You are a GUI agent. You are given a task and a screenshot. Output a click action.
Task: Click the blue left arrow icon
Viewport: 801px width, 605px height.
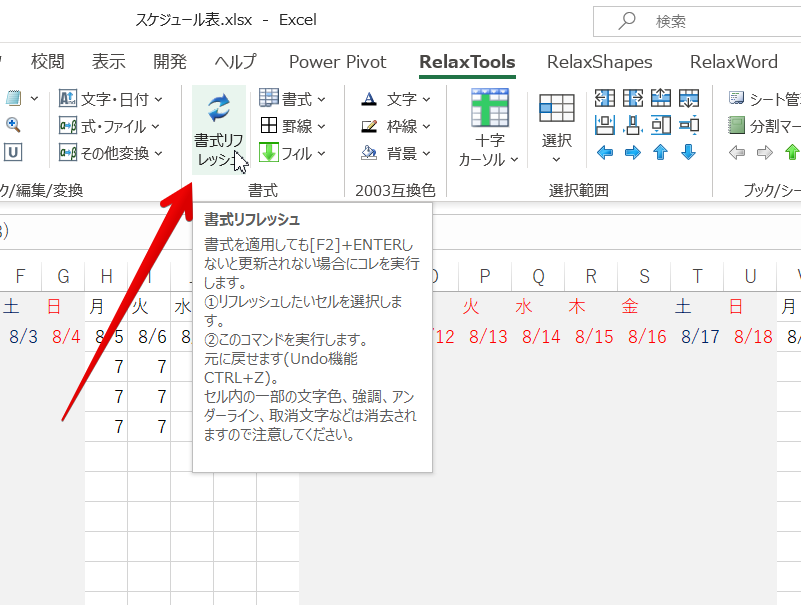605,152
